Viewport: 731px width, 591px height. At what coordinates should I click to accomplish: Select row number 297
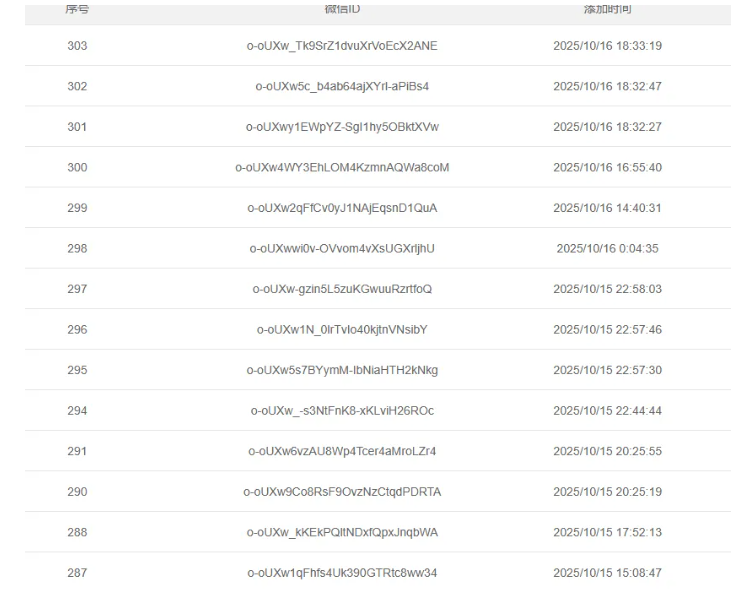77,289
